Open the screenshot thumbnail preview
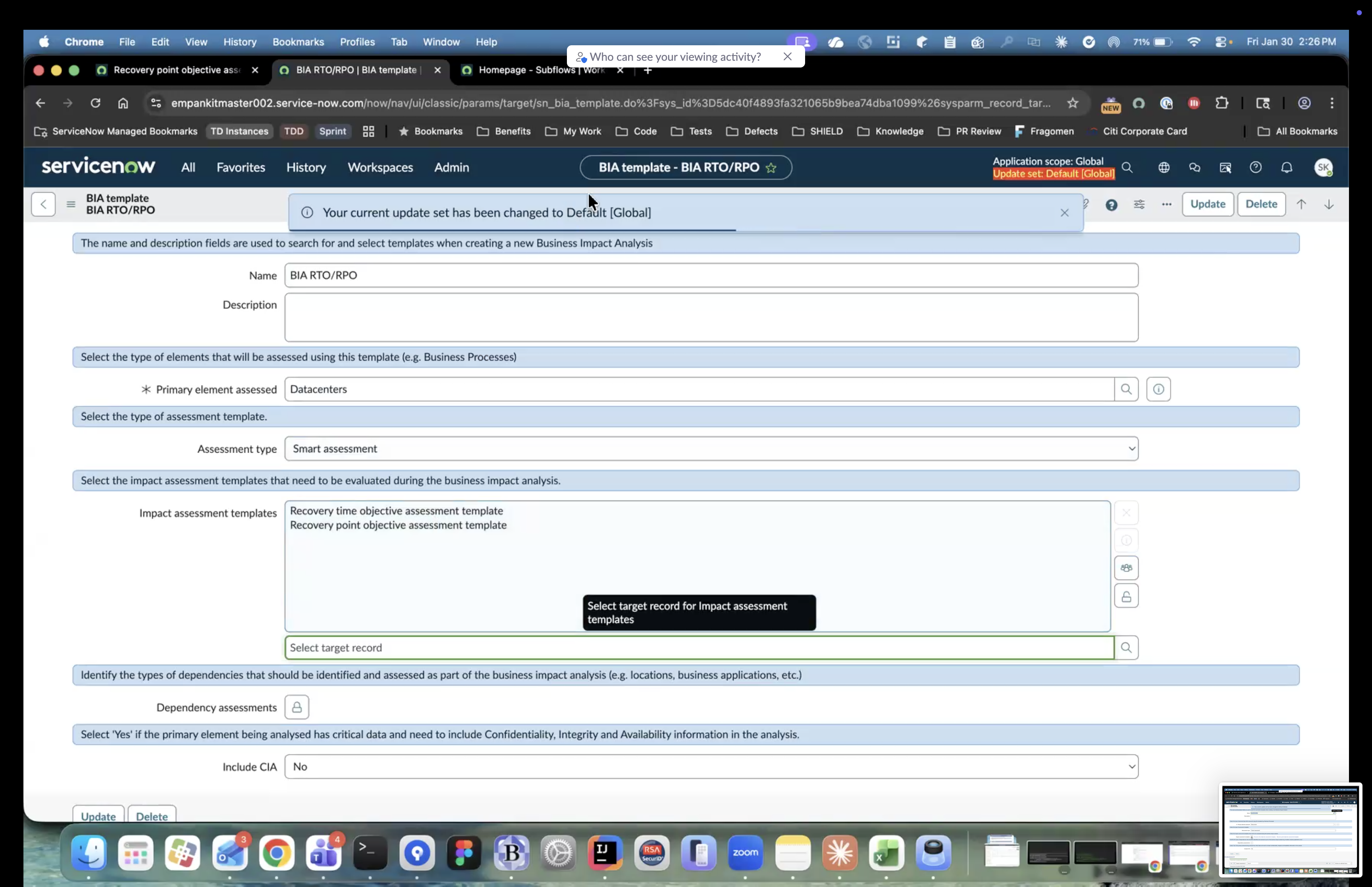 pos(1290,830)
